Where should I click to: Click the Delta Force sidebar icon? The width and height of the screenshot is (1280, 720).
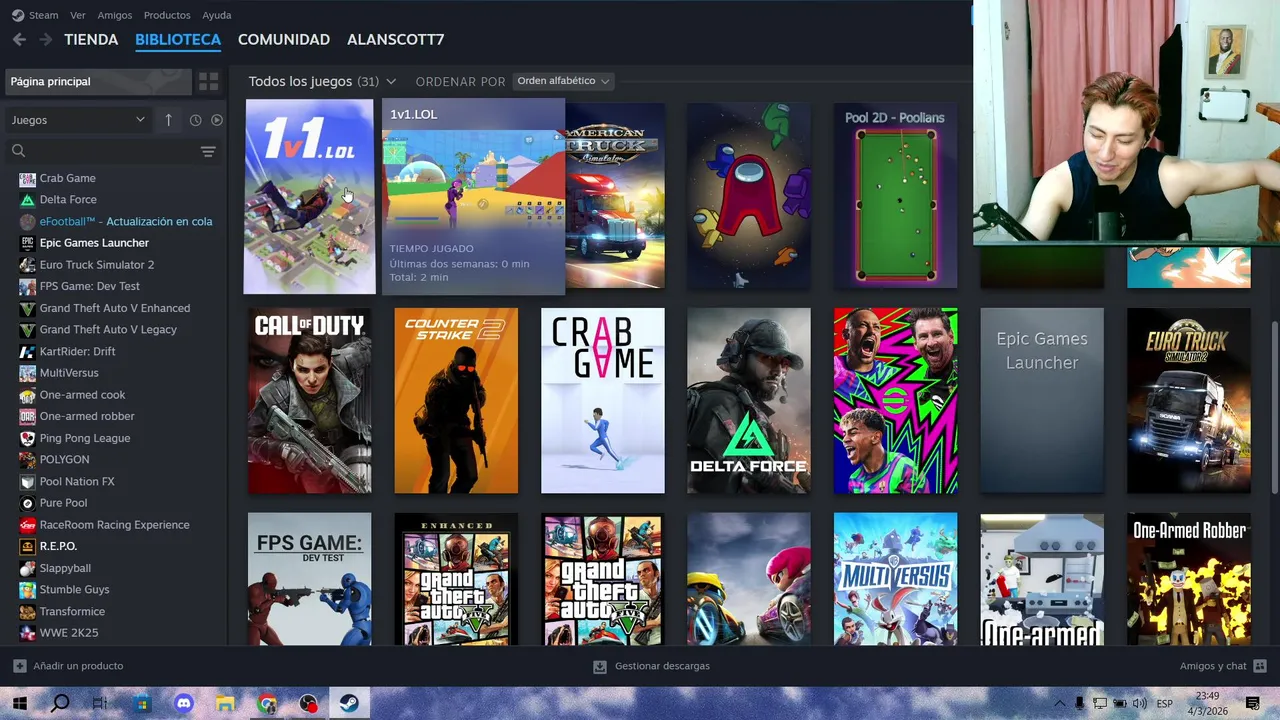click(27, 200)
